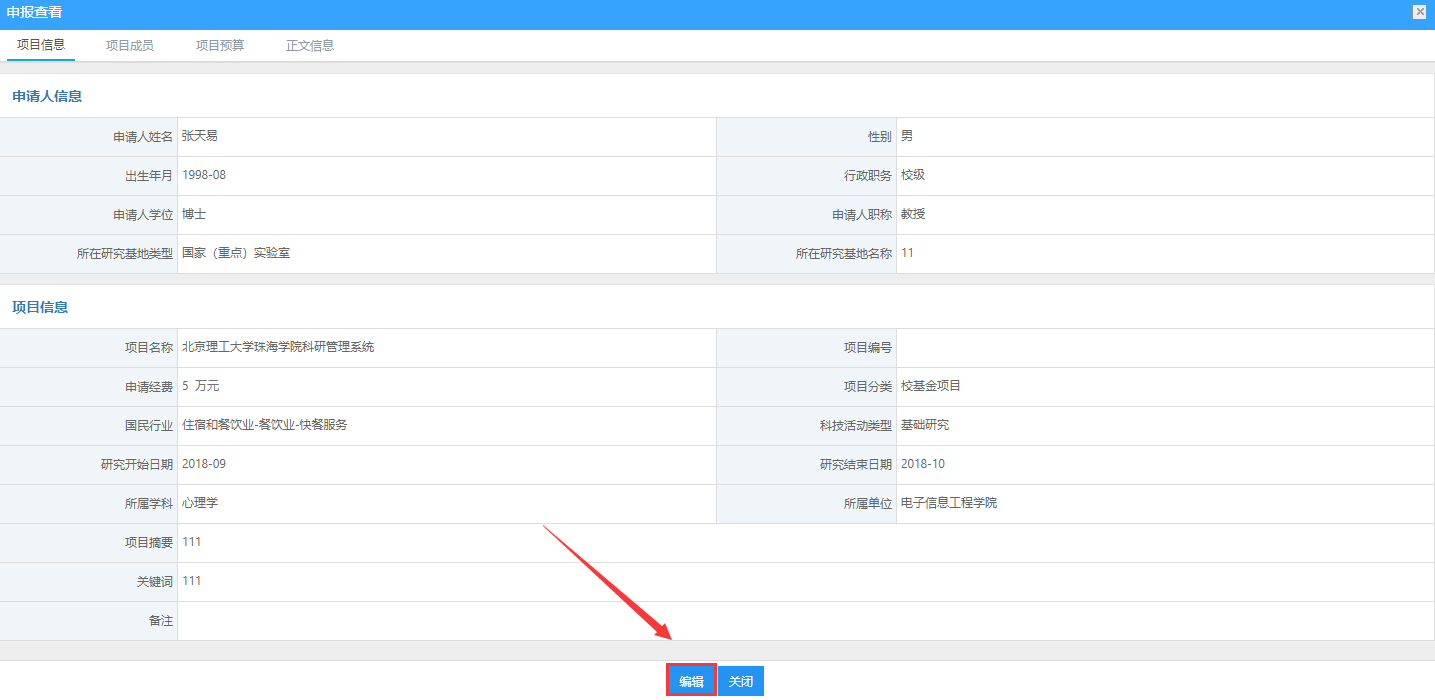Click the 所属学科 value 心理学
1435x700 pixels.
tap(200, 503)
